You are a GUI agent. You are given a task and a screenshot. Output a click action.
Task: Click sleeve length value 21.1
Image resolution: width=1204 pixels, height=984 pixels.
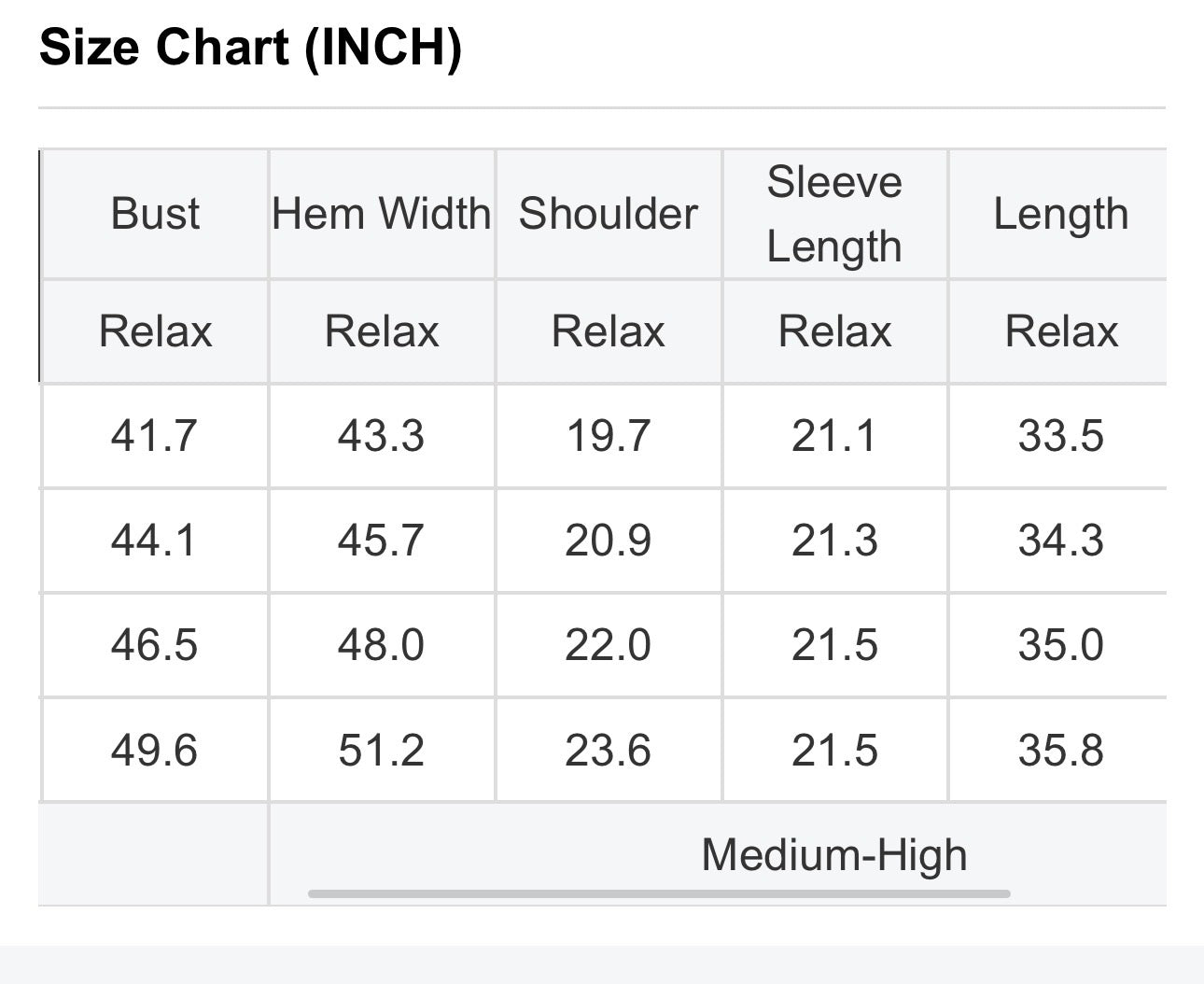click(x=834, y=436)
